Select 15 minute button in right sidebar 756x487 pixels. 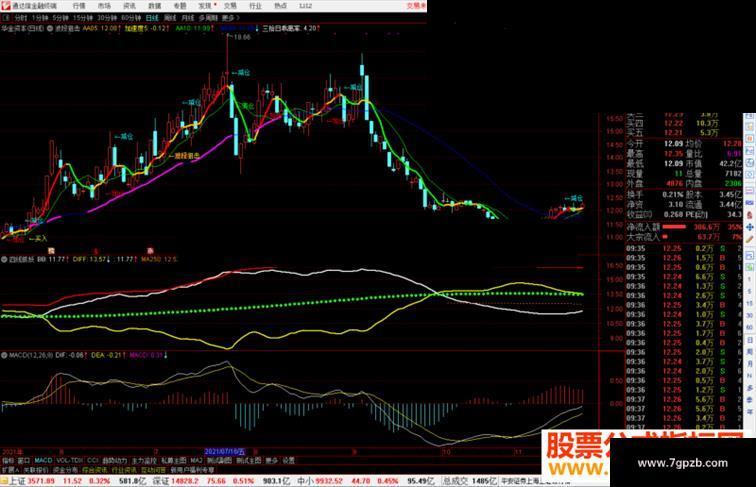pyautogui.click(x=750, y=304)
